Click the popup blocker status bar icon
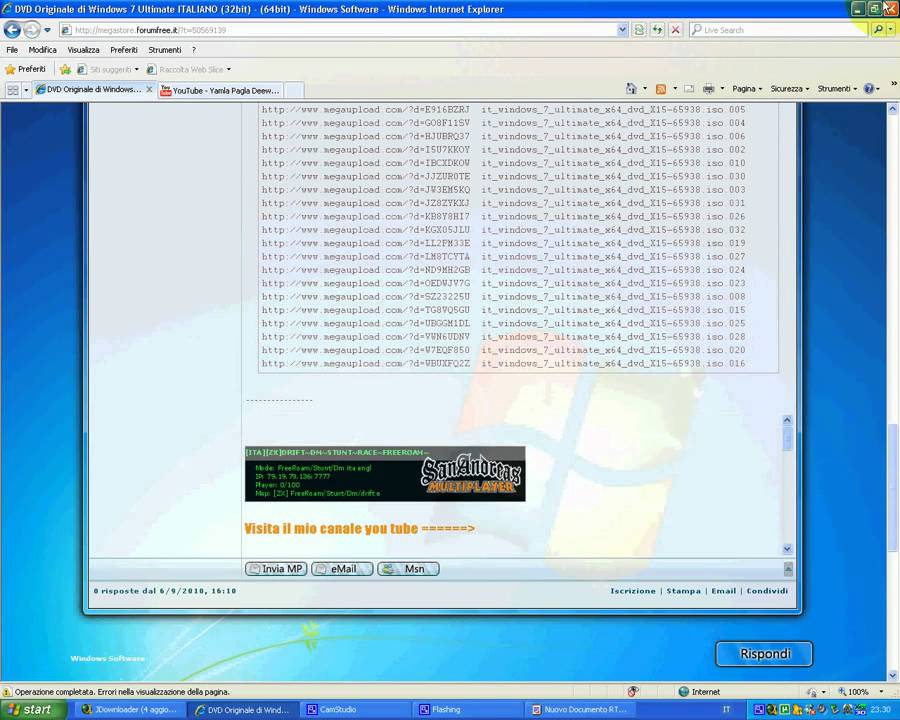 click(633, 692)
